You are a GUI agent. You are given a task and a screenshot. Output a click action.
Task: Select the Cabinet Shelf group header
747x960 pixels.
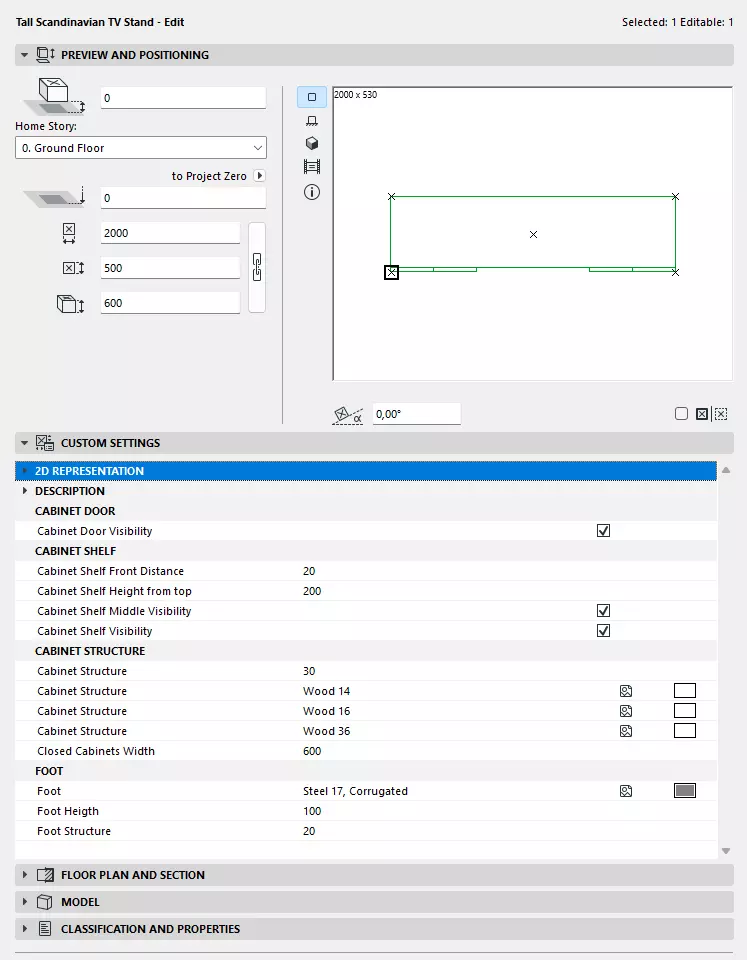(366, 551)
